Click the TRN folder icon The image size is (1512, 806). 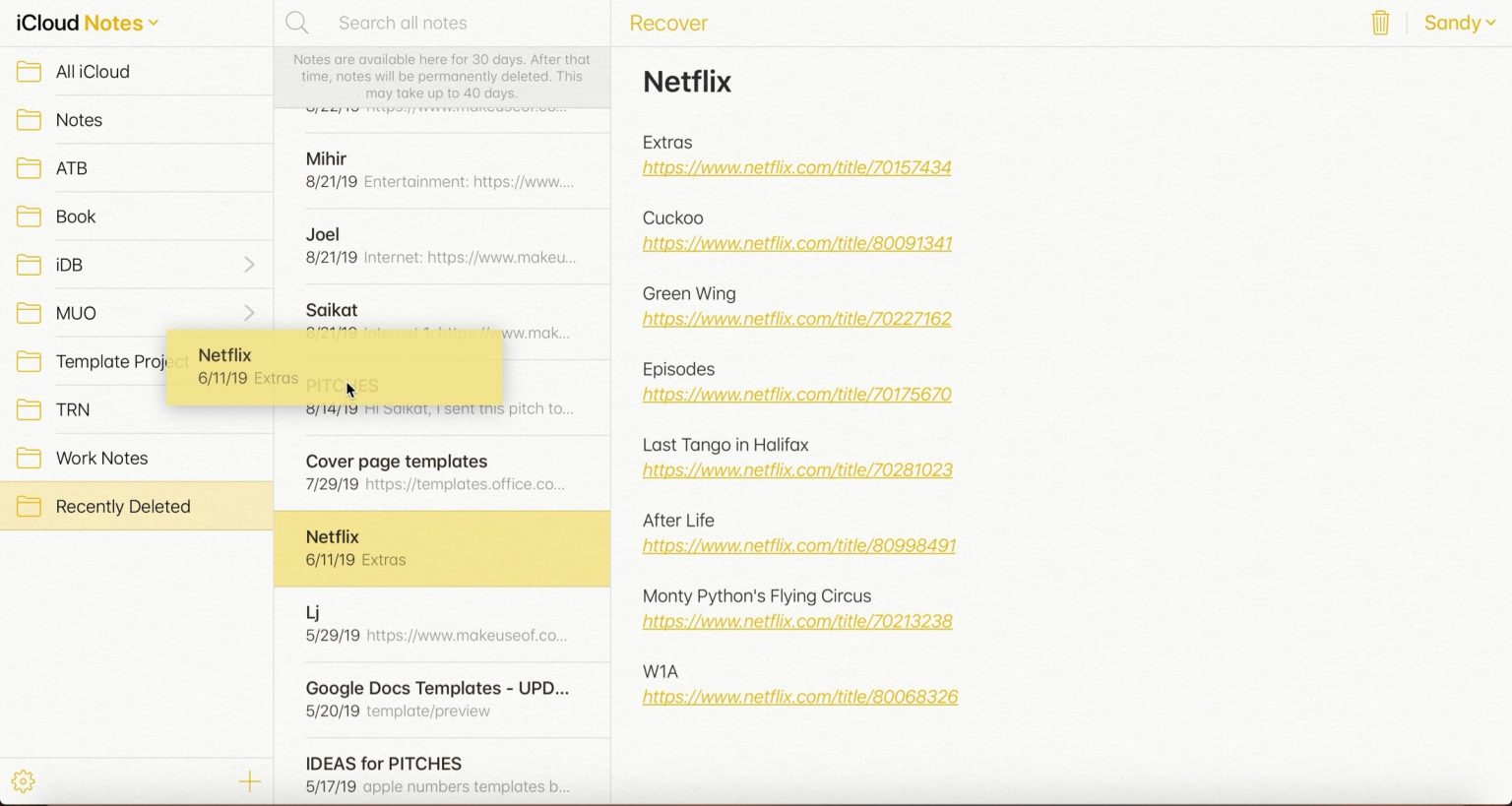point(30,409)
